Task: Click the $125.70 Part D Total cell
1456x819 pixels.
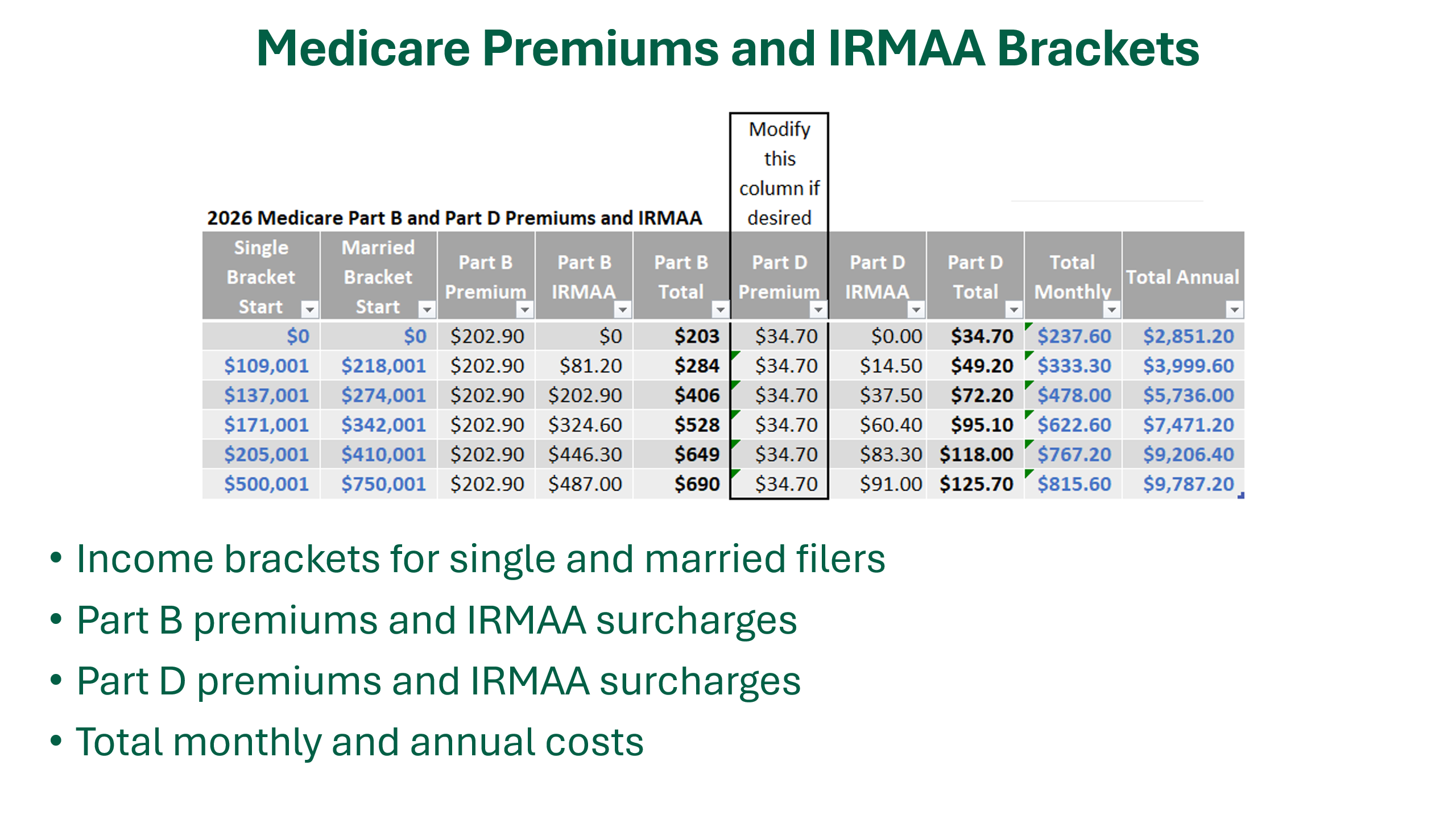Action: point(976,484)
